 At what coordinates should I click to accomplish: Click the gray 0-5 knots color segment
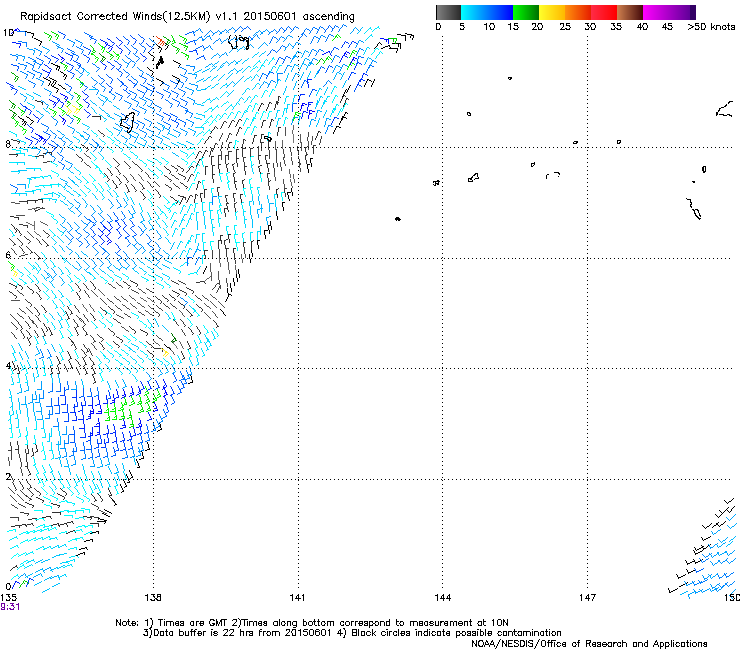point(448,12)
